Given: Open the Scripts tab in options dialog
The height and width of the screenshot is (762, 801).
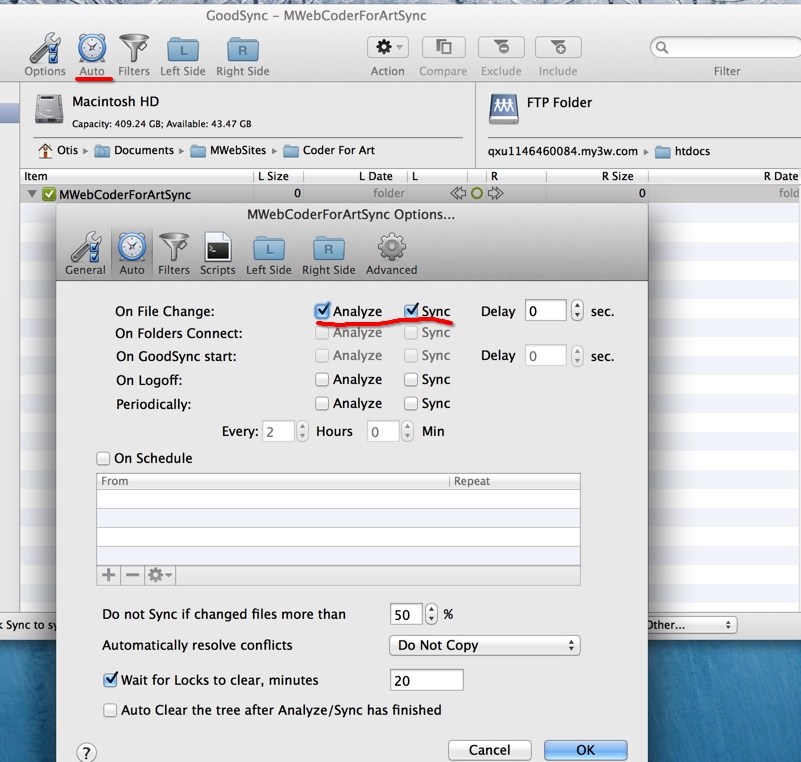Looking at the screenshot, I should [x=217, y=253].
